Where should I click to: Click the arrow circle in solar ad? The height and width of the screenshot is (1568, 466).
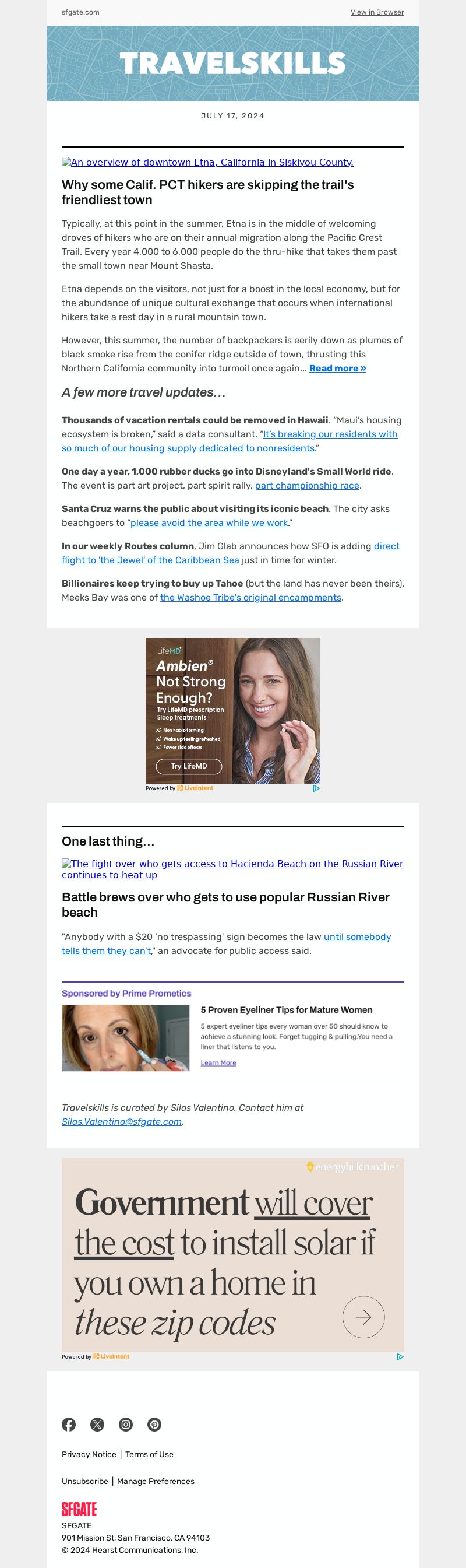364,1317
